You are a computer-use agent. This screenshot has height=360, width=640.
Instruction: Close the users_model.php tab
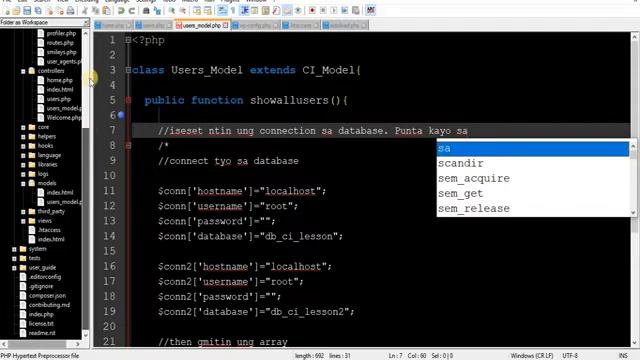[x=225, y=25]
